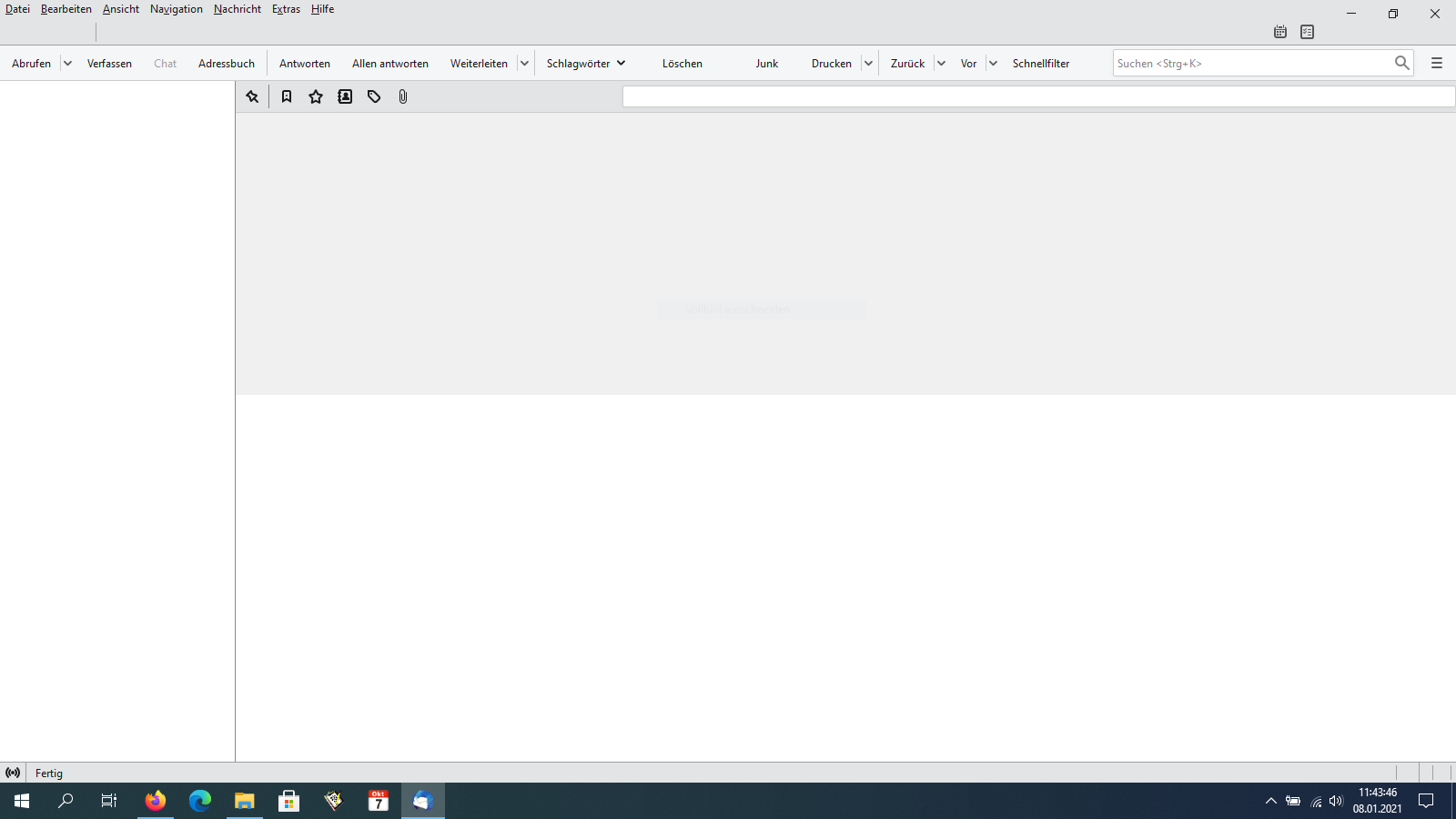Screen dimensions: 1456x819
Task: Open File Explorer from taskbar
Action: 244,801
